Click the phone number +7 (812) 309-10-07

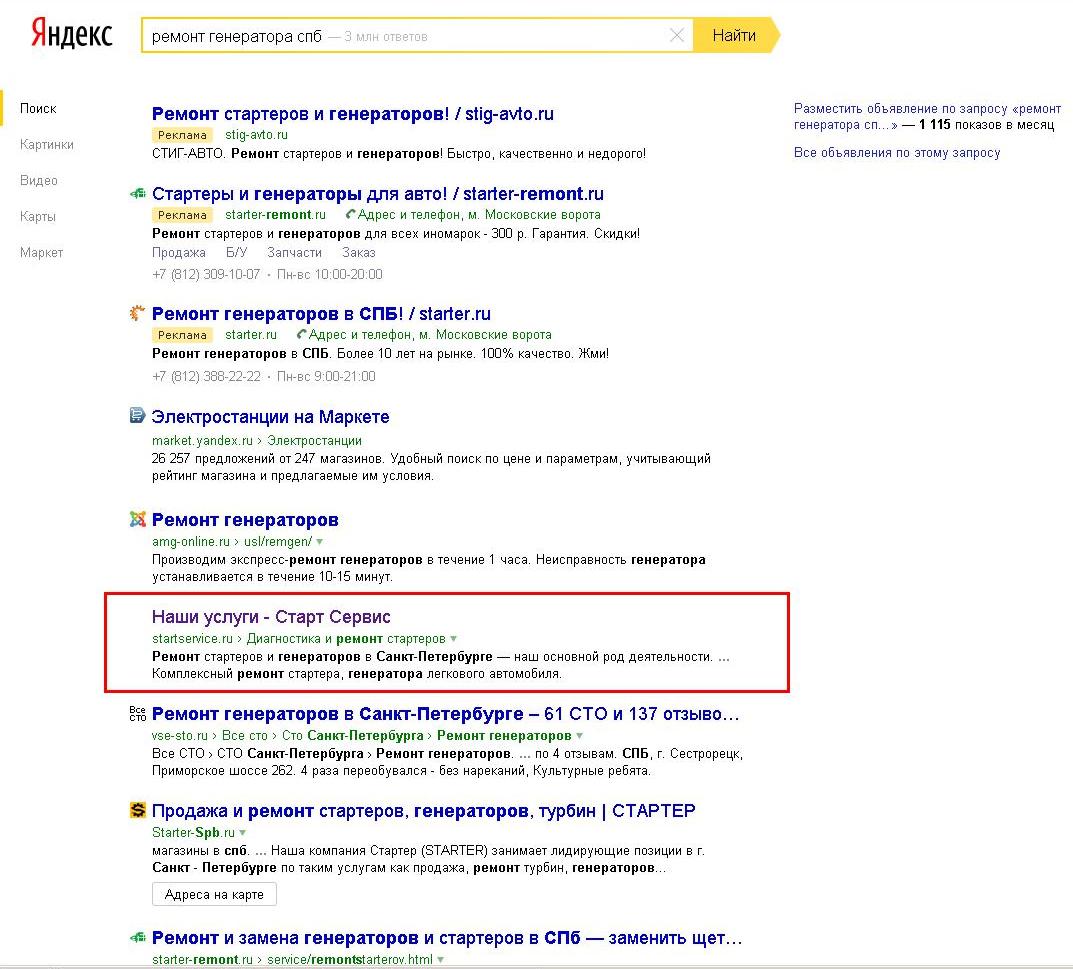pyautogui.click(x=206, y=274)
